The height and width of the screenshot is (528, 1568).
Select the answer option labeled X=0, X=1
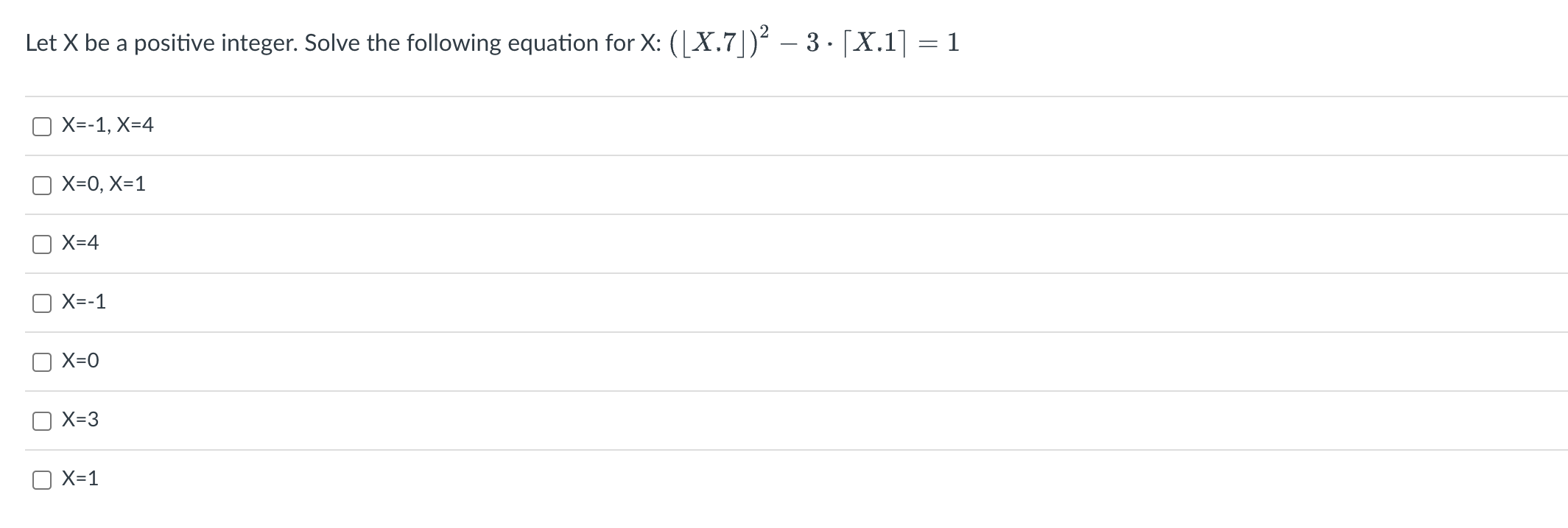[x=103, y=184]
